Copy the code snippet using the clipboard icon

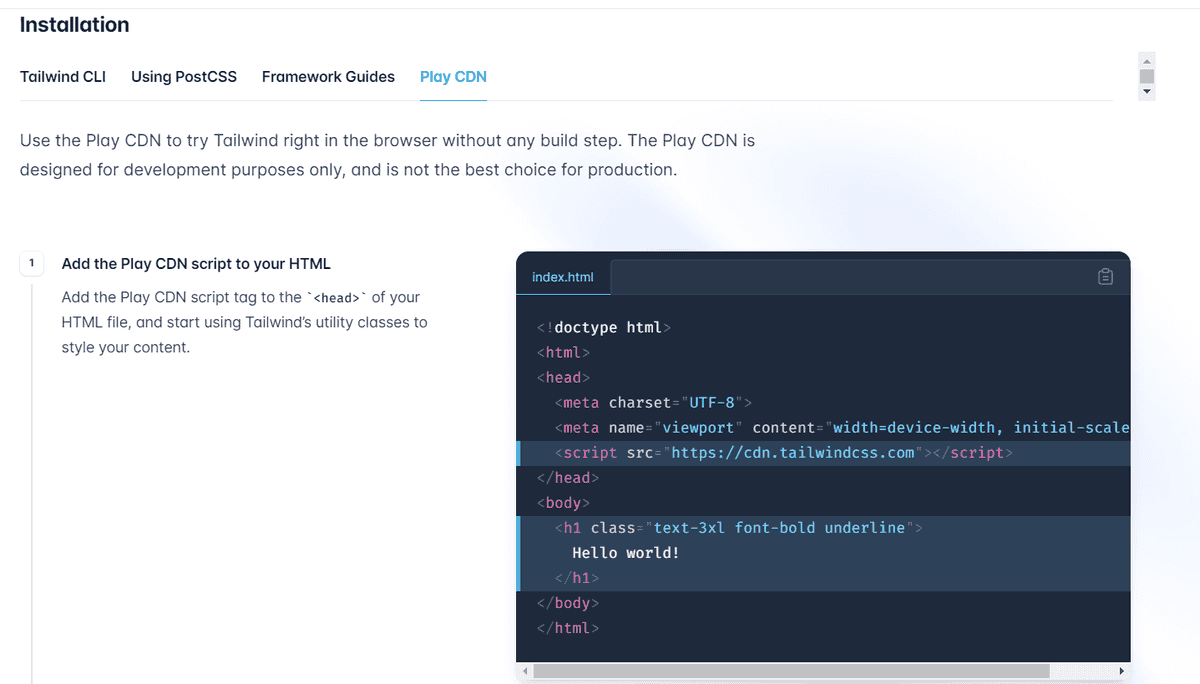1105,277
